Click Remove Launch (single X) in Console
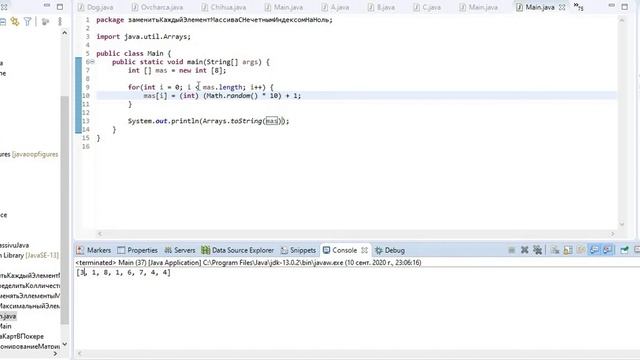 point(524,250)
